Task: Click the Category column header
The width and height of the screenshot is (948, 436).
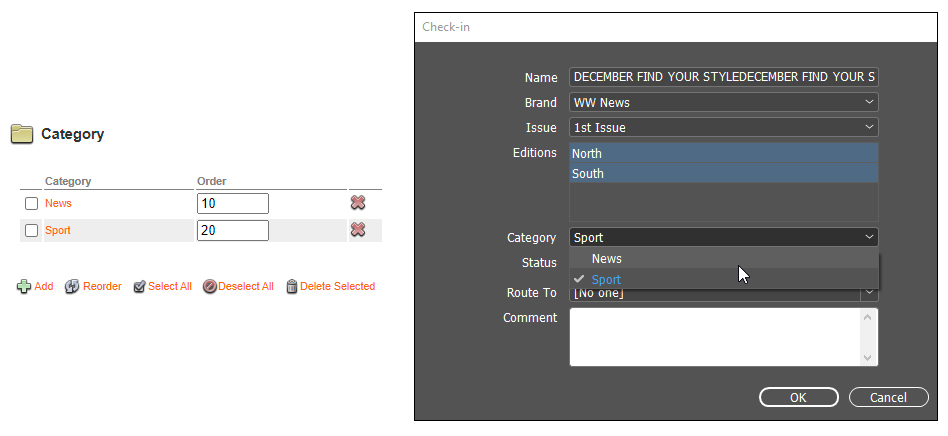Action: click(x=68, y=181)
